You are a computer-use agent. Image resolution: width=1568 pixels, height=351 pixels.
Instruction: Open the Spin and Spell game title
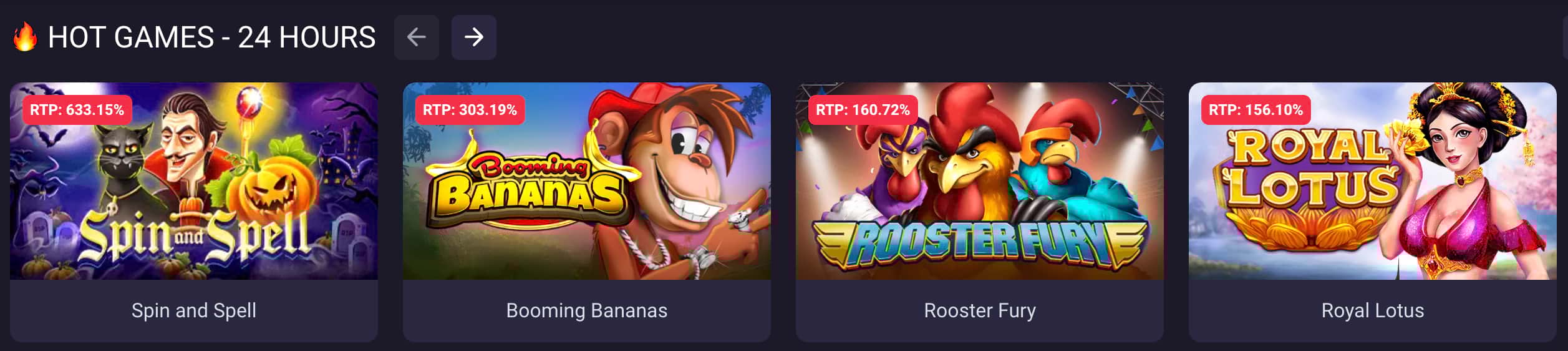click(x=194, y=310)
